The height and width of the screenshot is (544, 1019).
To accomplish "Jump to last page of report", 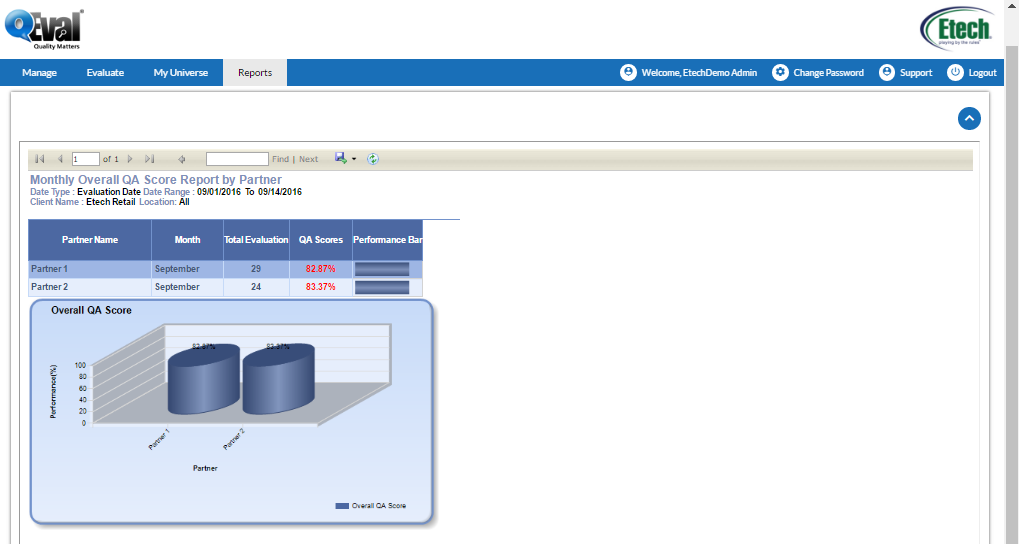I will click(x=150, y=159).
